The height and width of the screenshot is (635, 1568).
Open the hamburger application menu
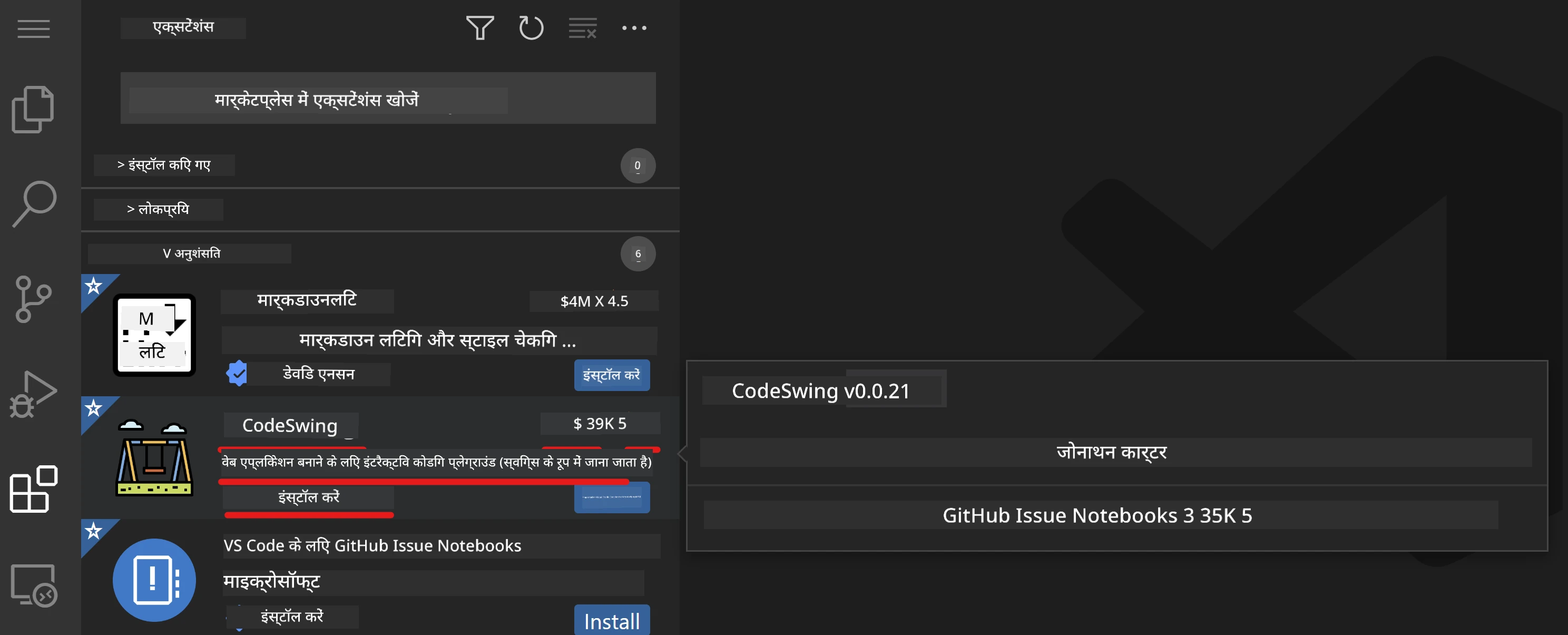coord(34,28)
